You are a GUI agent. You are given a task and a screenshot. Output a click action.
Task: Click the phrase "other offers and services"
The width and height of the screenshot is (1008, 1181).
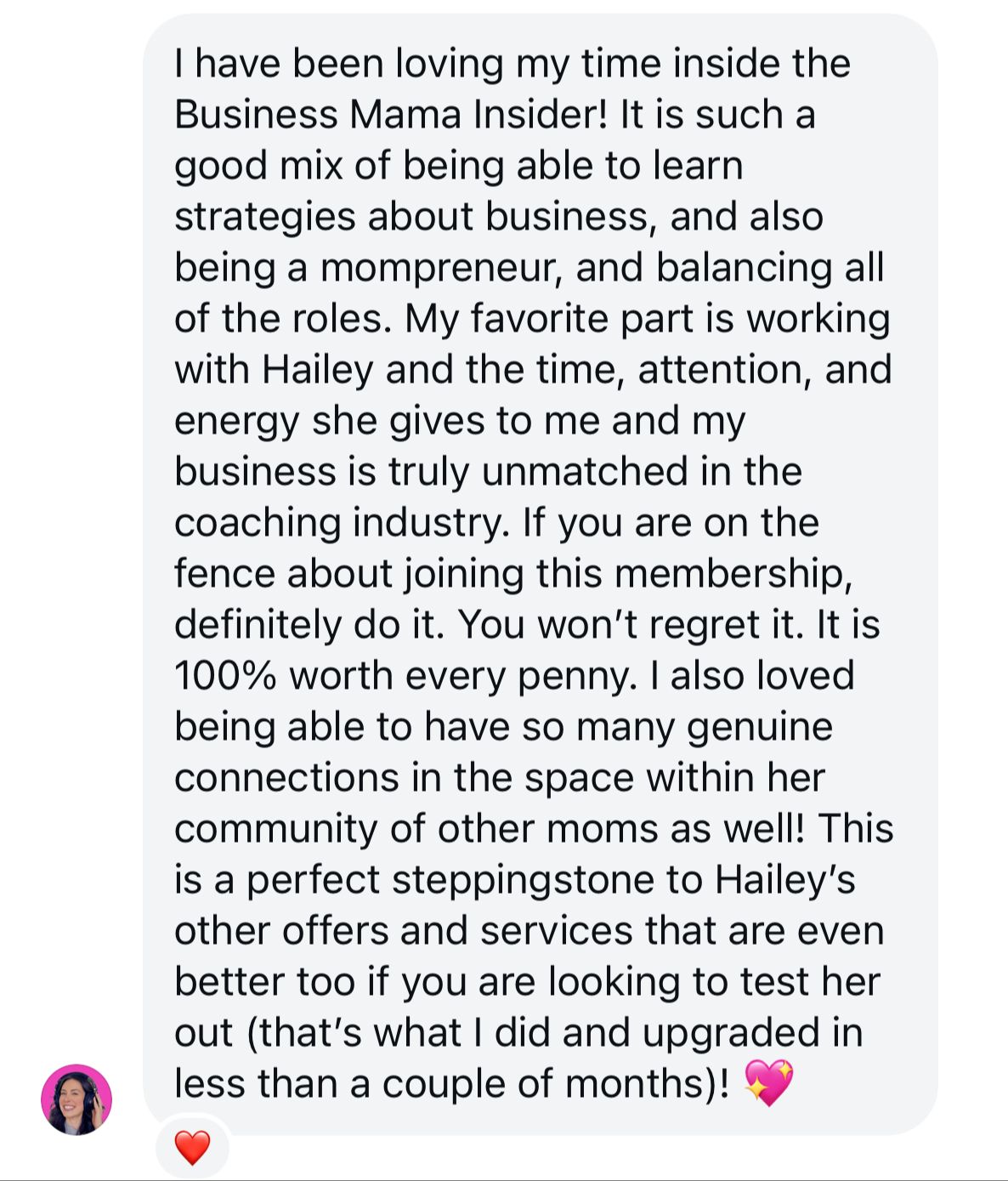405,931
